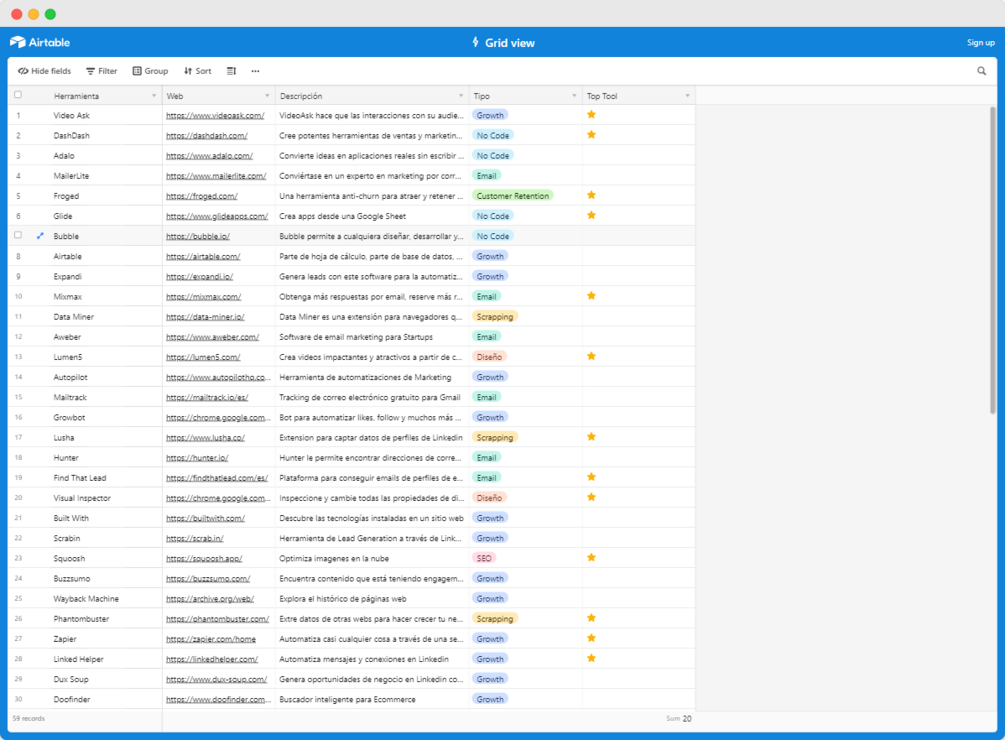Click the star in the Video Ask row
This screenshot has width=1005, height=740.
591,115
